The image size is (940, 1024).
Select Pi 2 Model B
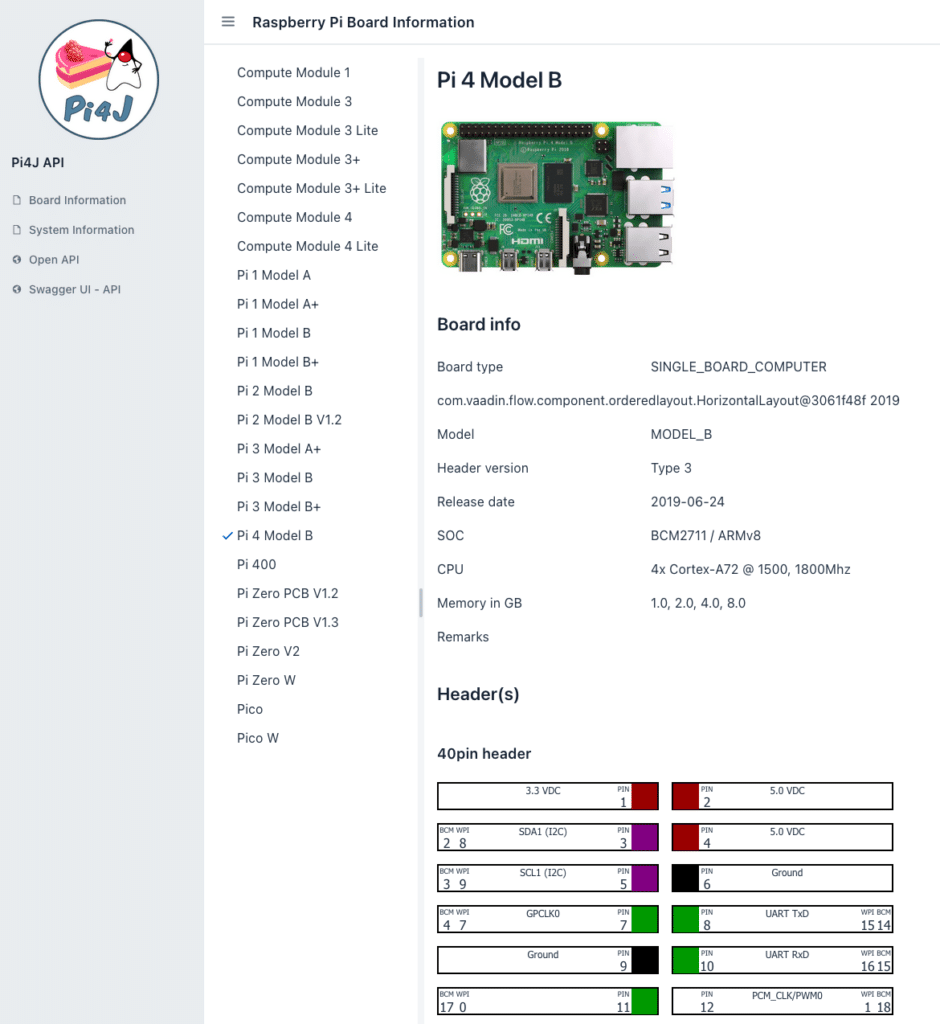coord(274,391)
